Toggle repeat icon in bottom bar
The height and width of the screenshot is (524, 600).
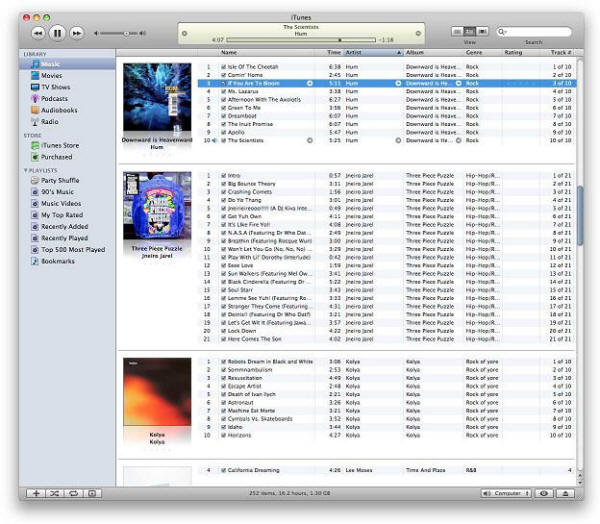point(73,493)
